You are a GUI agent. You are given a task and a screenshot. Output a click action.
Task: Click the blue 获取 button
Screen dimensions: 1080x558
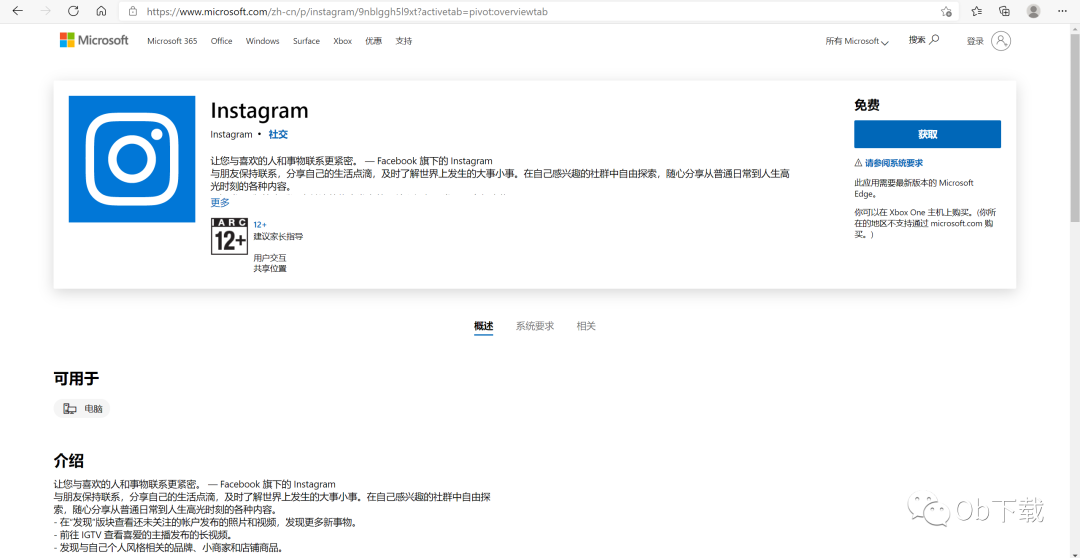(927, 134)
